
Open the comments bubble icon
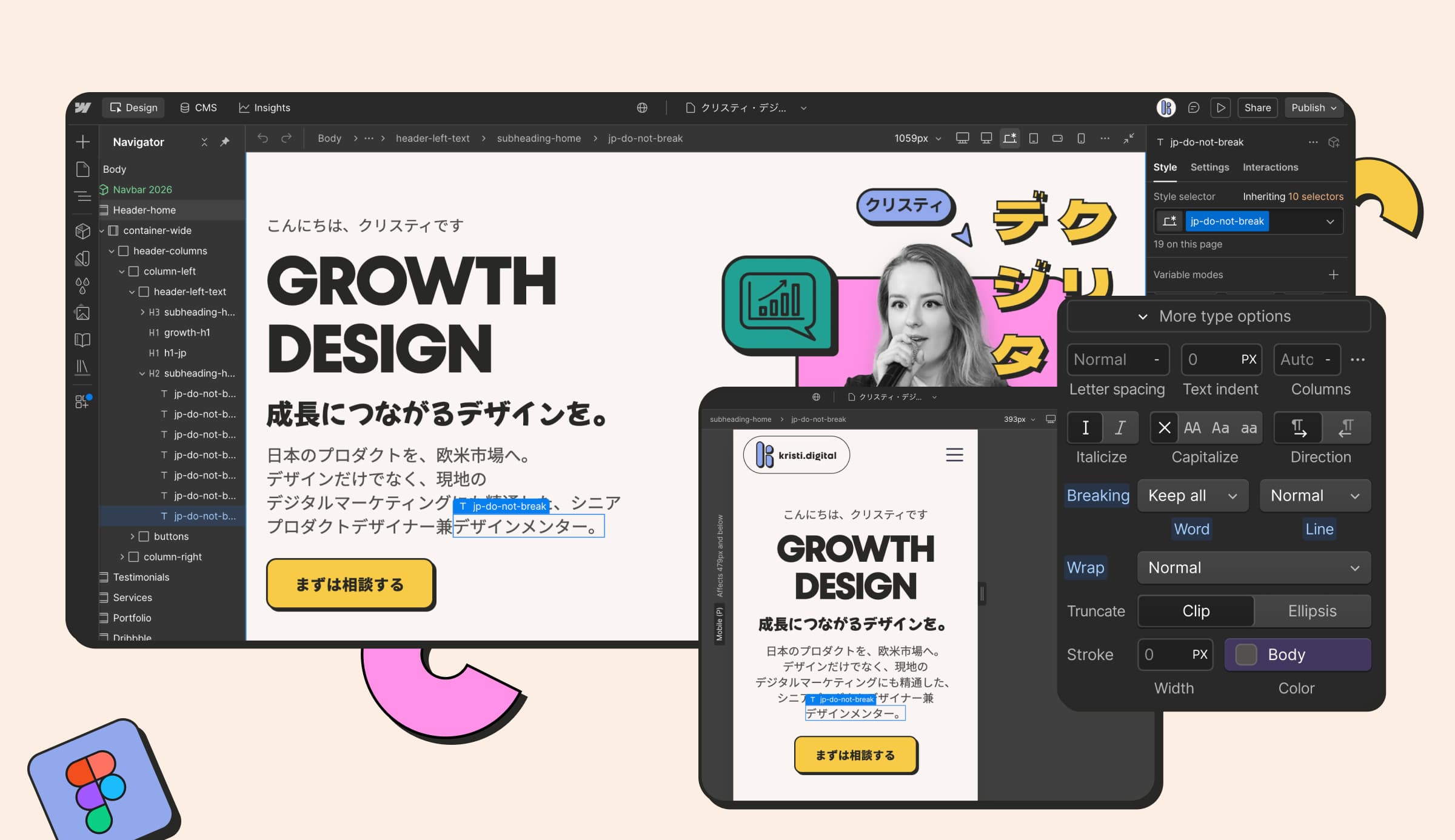[x=1193, y=108]
